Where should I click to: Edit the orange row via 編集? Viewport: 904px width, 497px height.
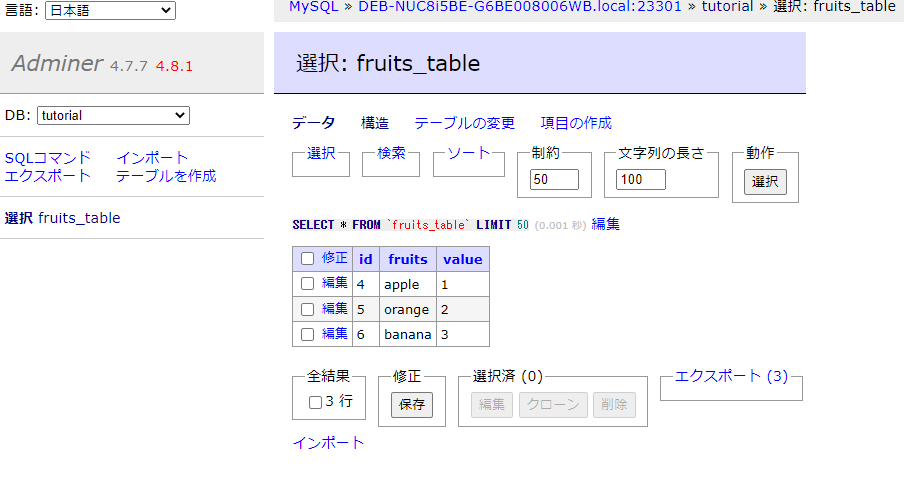(335, 309)
